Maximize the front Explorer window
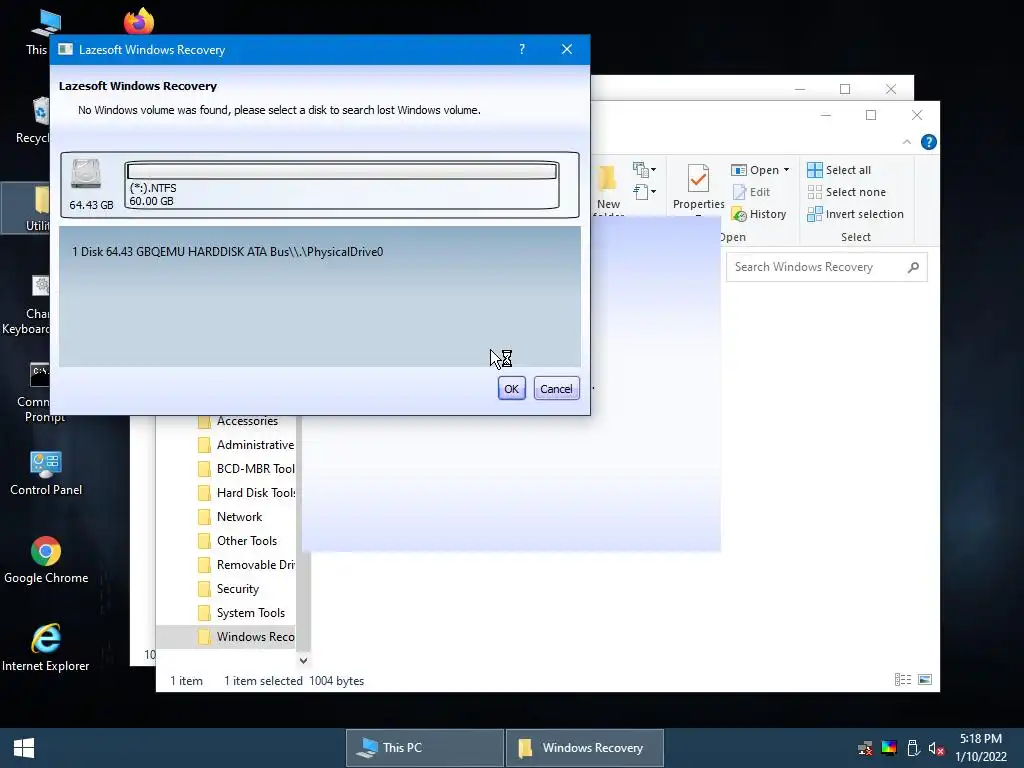Viewport: 1024px width, 768px height. (x=871, y=115)
